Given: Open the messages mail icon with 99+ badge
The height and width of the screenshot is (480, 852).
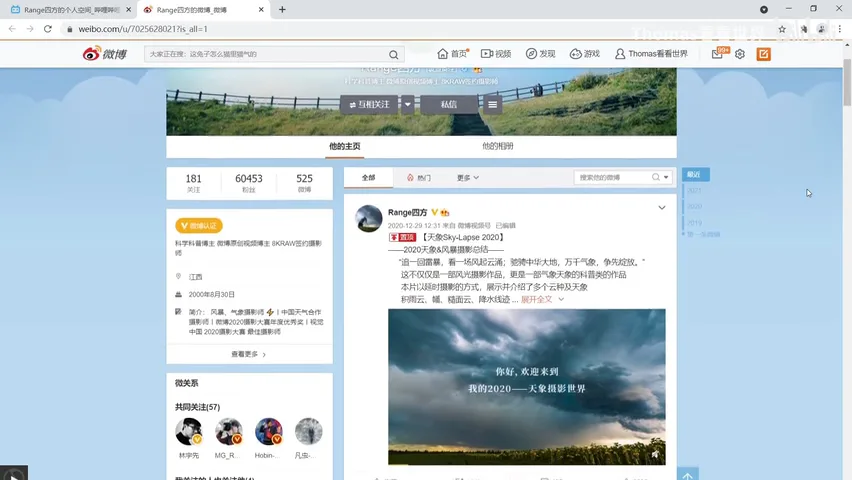Looking at the screenshot, I should (718, 53).
